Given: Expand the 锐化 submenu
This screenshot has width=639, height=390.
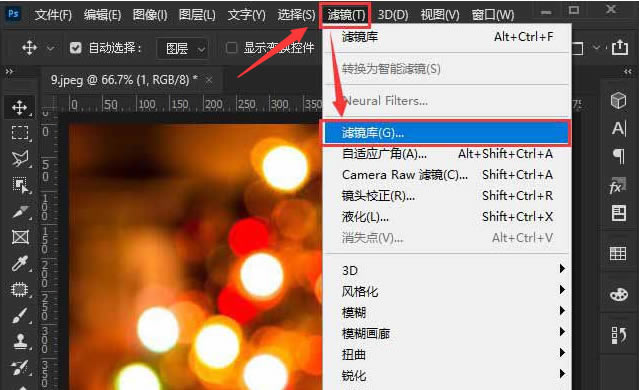Looking at the screenshot, I should click(447, 375).
